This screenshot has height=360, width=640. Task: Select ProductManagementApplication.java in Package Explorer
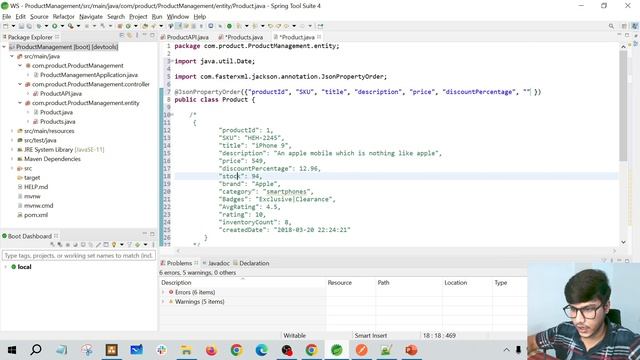(x=89, y=75)
